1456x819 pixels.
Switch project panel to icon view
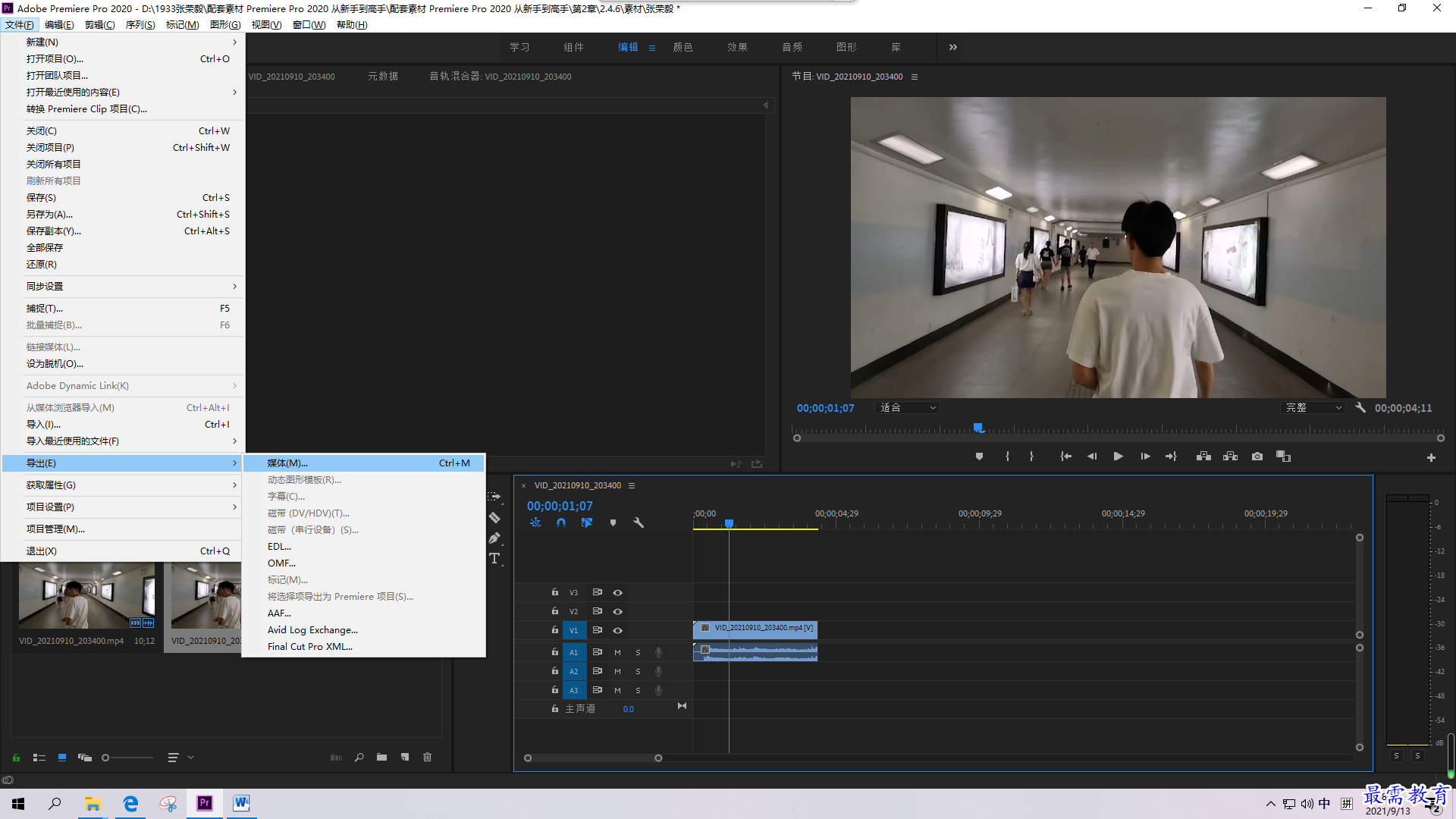(x=62, y=757)
